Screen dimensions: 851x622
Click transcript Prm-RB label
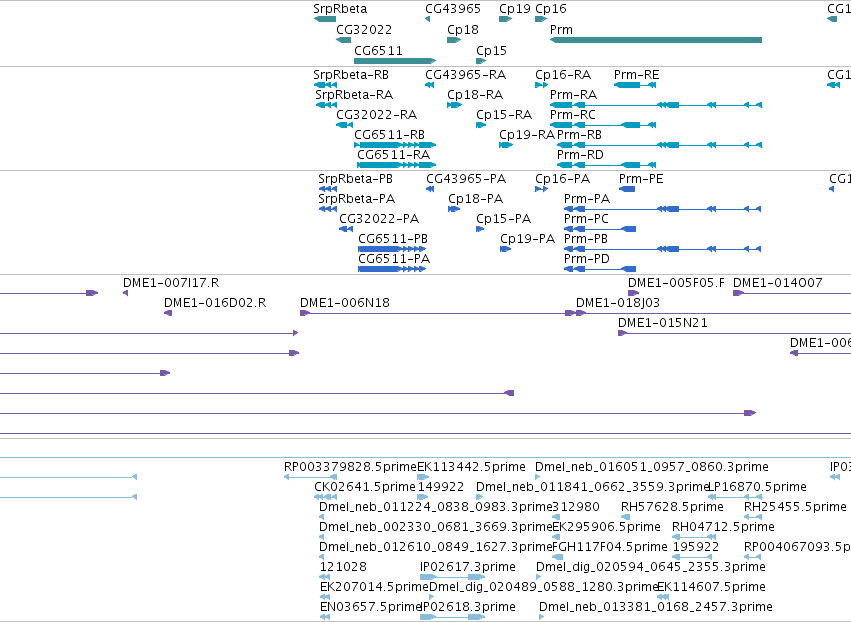coord(579,135)
